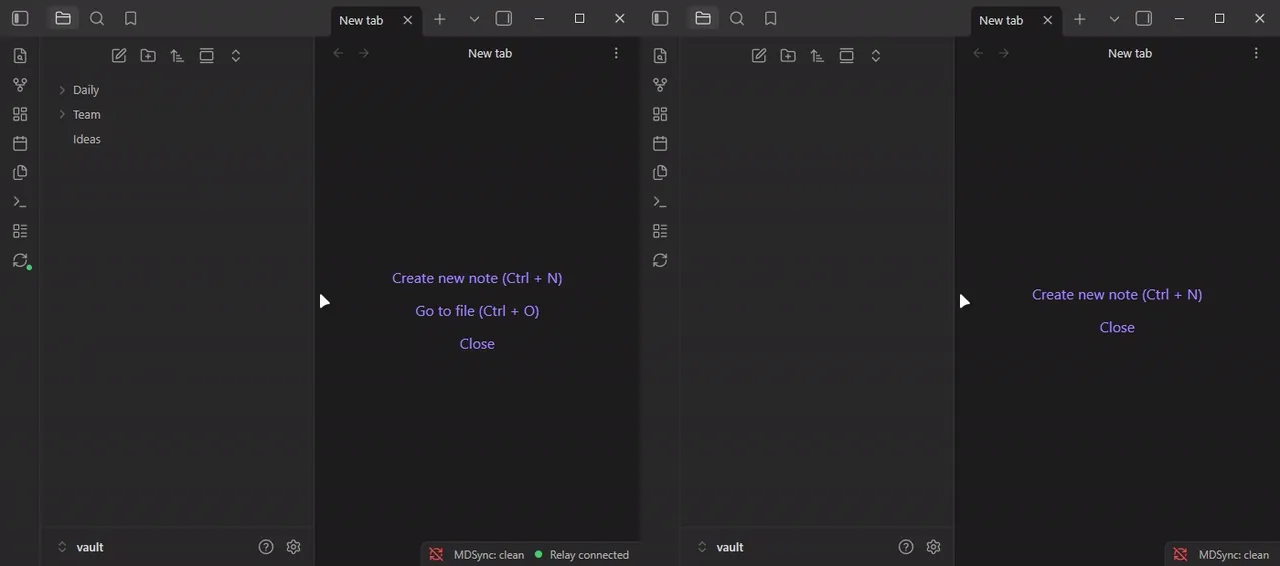This screenshot has height=566, width=1280.
Task: Toggle auto-reveal current file in left window
Action: [x=207, y=56]
